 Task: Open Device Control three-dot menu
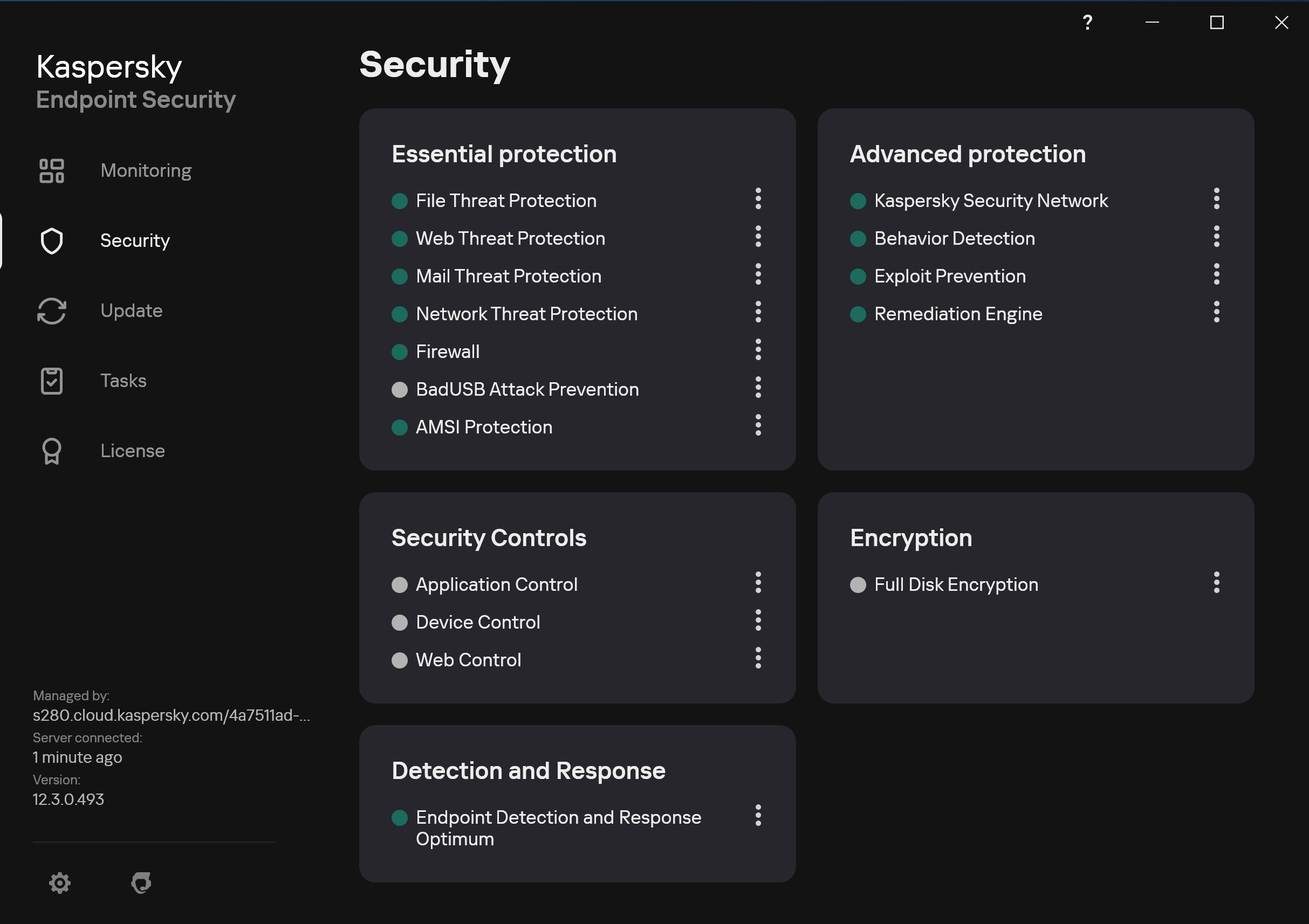(758, 620)
